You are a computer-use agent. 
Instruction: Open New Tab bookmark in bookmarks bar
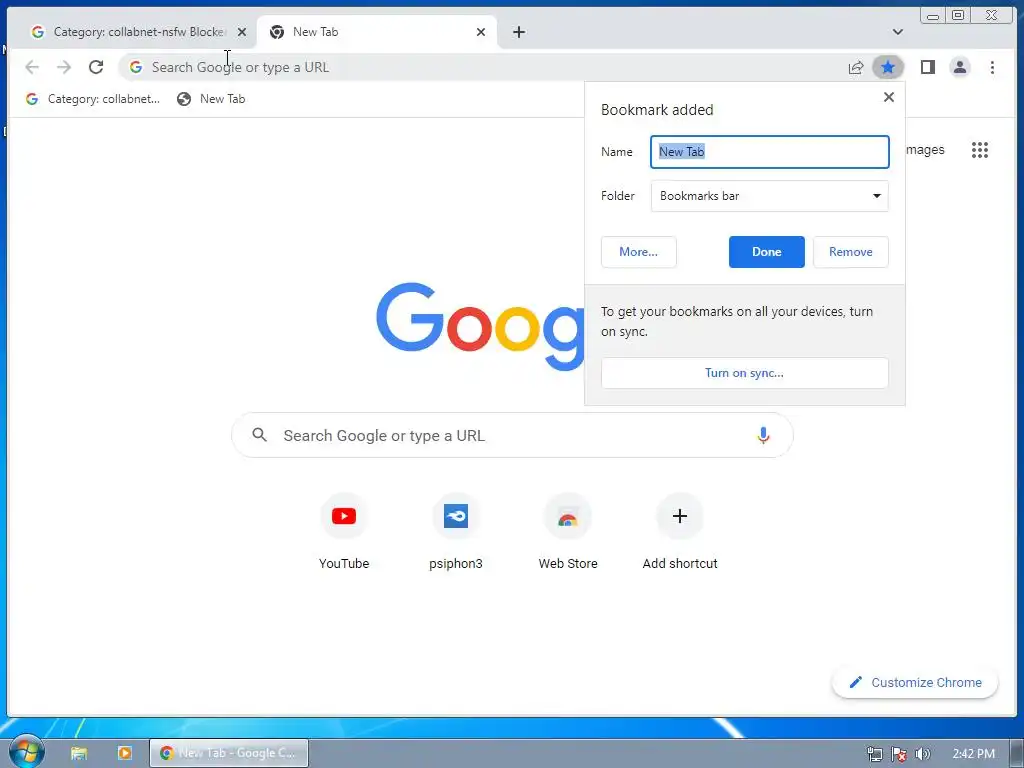tap(211, 99)
